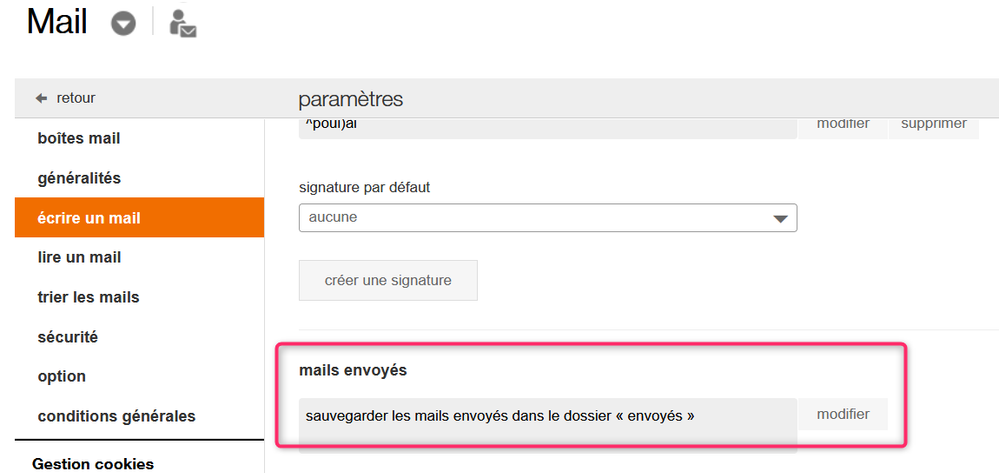Click the Mail title logo
This screenshot has width=999, height=473.
[x=57, y=22]
